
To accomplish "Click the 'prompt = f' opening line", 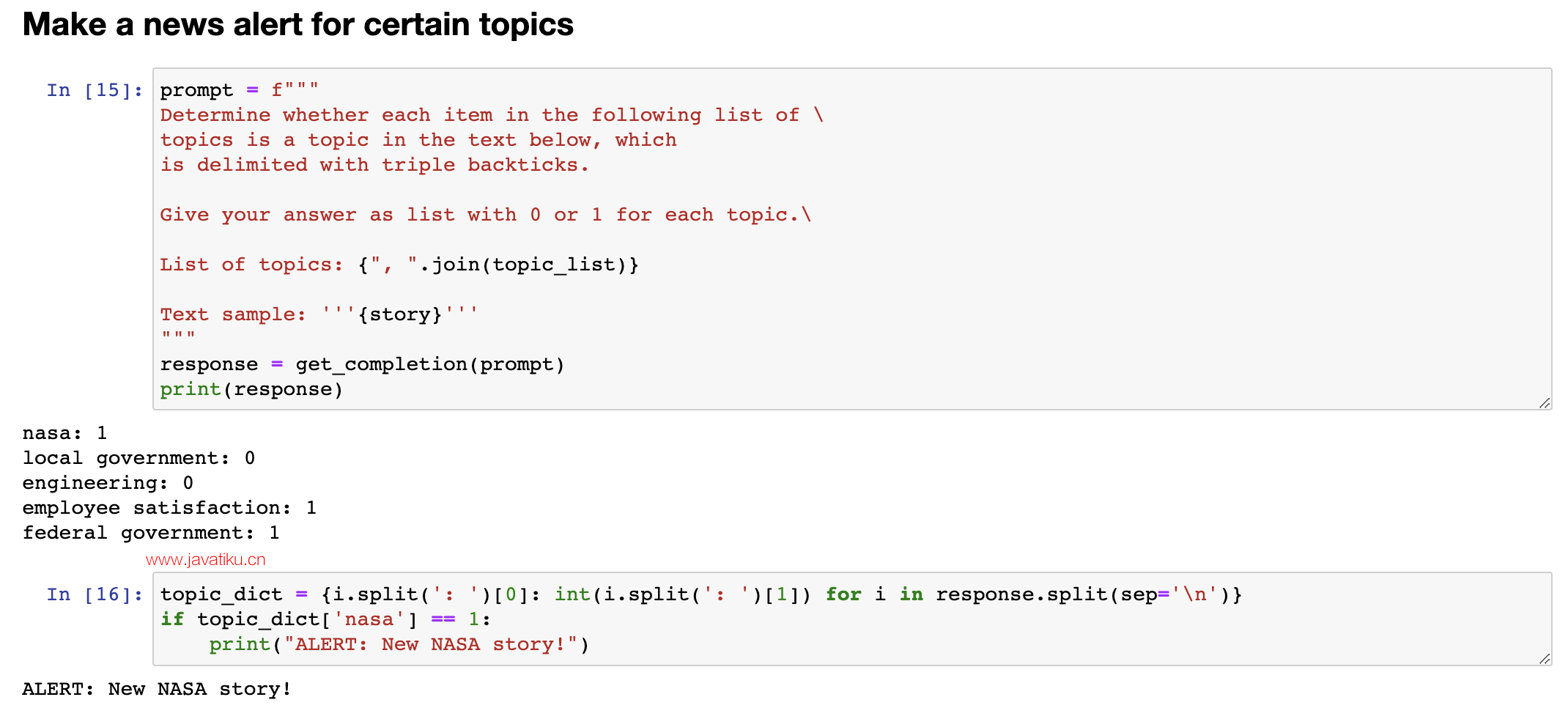I will pos(240,90).
